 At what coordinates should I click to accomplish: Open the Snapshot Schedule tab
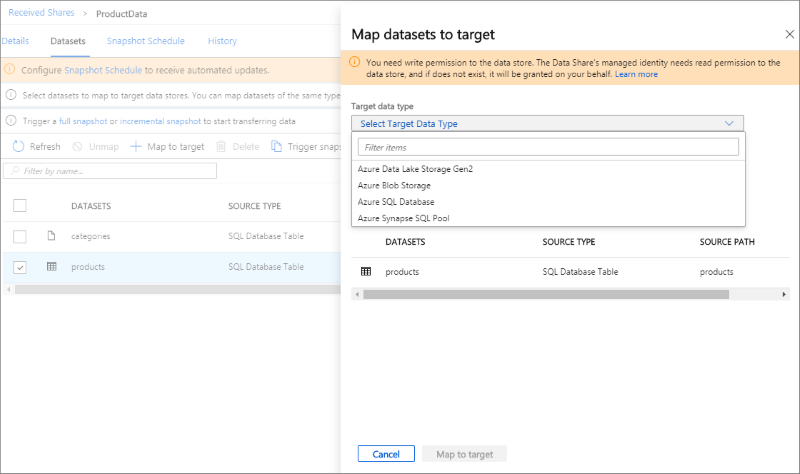pyautogui.click(x=145, y=41)
